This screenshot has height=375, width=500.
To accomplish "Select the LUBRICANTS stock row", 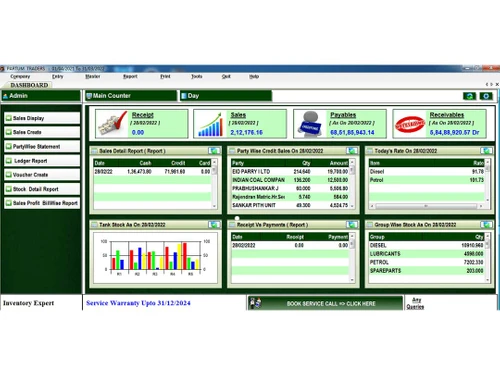I will tap(427, 254).
